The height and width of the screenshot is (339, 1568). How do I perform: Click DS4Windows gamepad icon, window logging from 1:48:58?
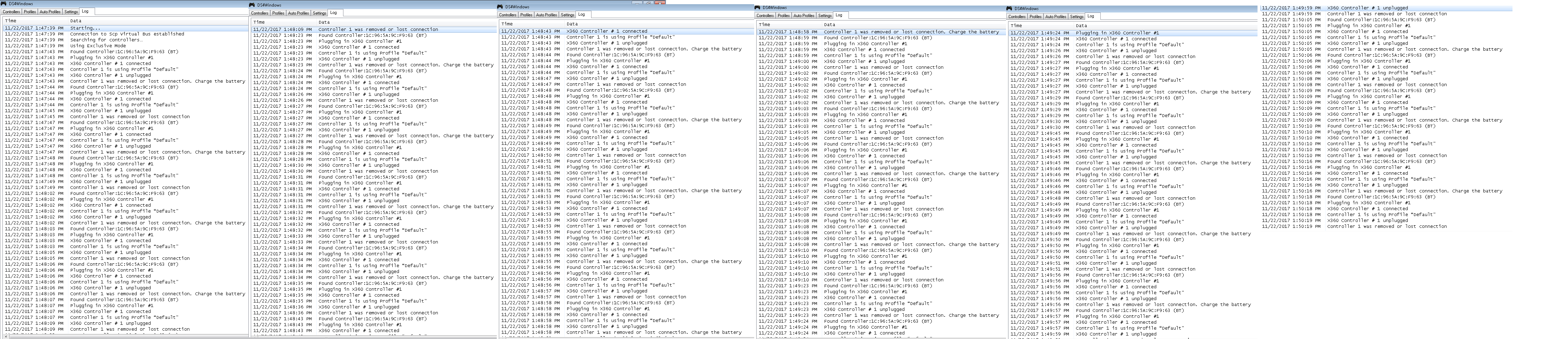pos(758,7)
